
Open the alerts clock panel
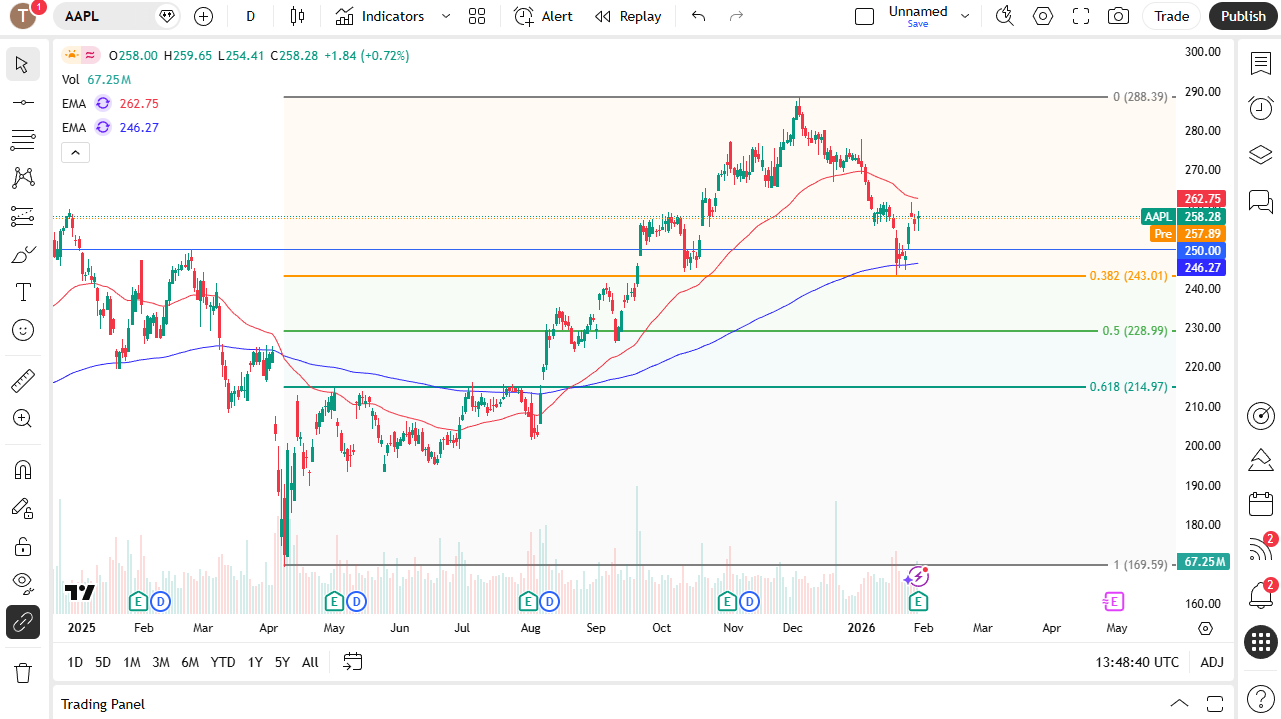point(1260,109)
